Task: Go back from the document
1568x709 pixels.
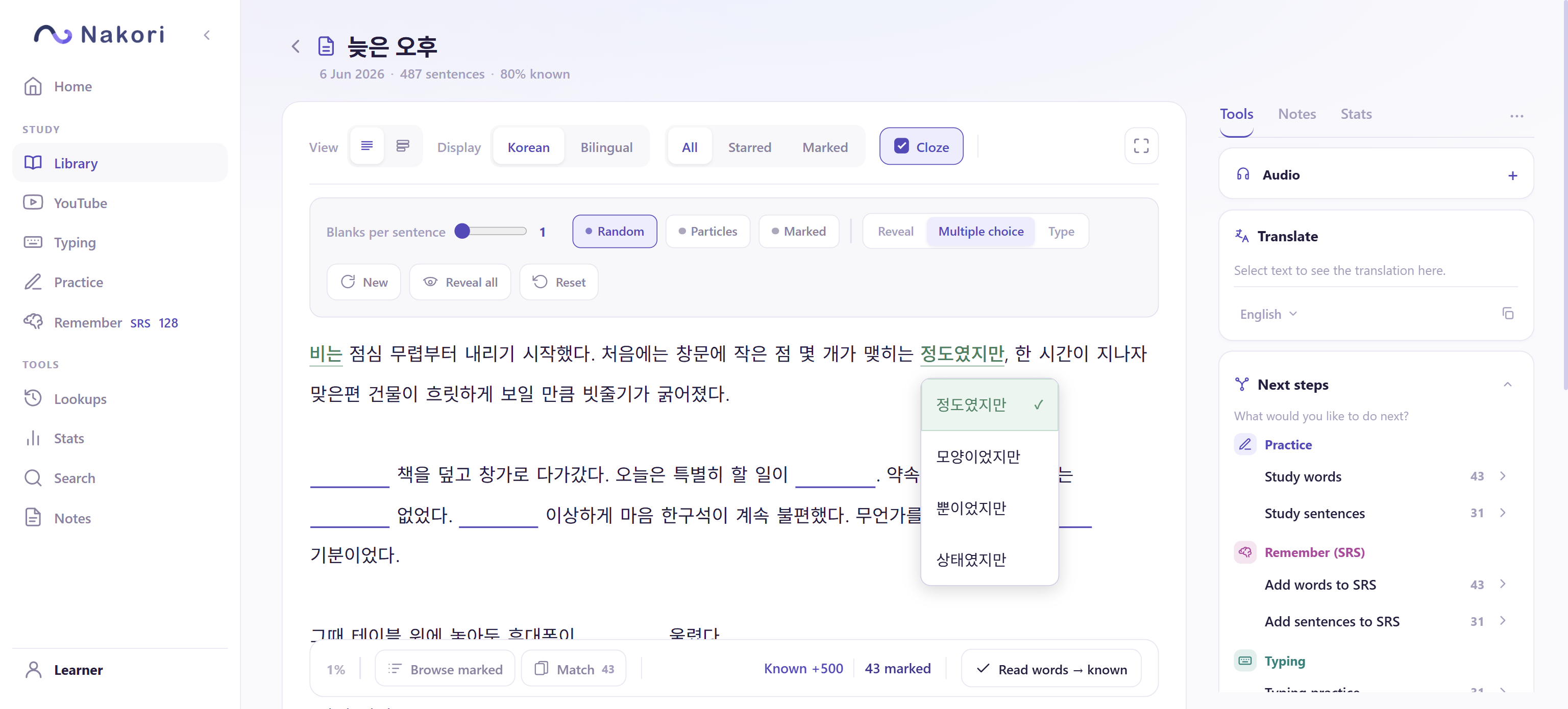Action: 296,46
